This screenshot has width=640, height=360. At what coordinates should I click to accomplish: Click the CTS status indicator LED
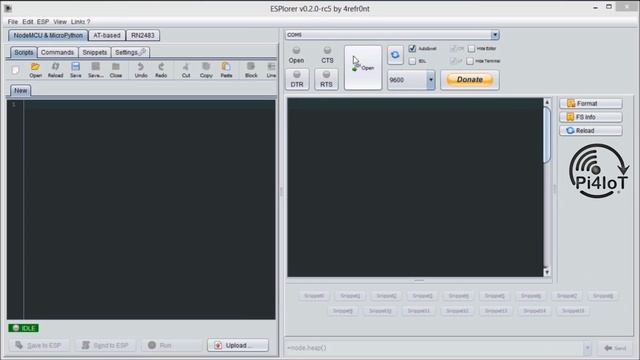pyautogui.click(x=327, y=51)
